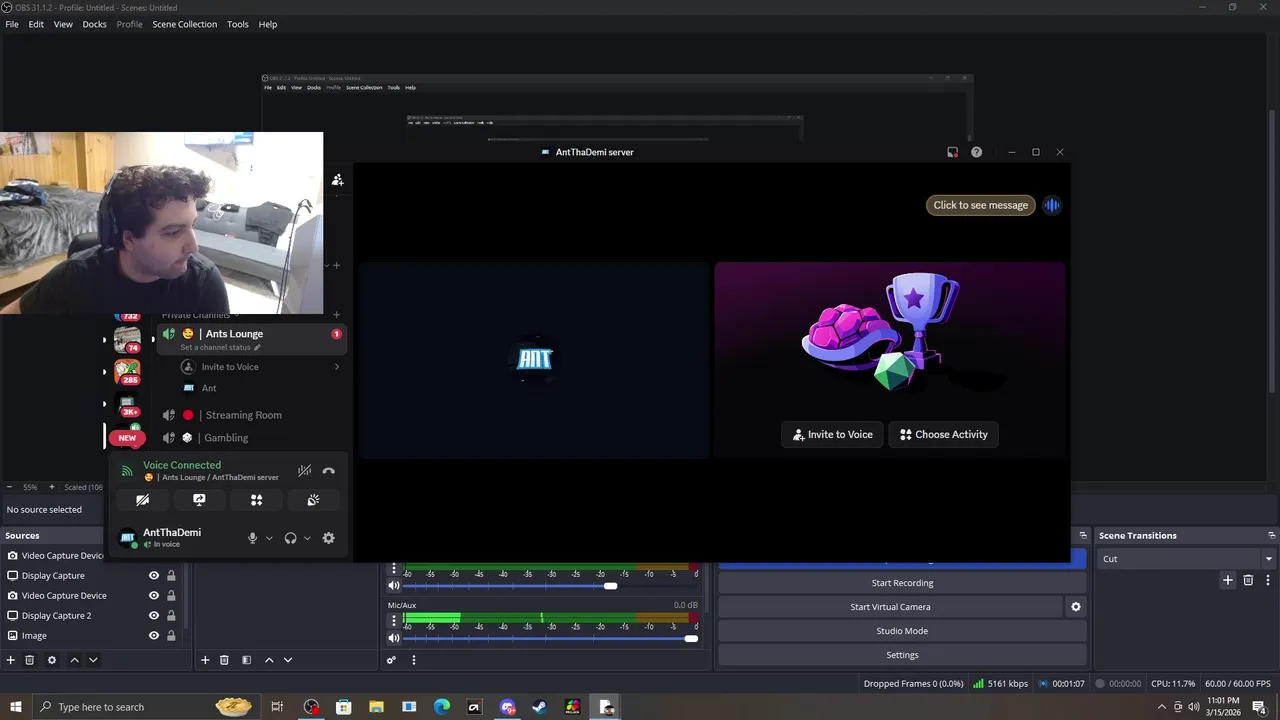Open Discord soundboard icon in voice panel

point(313,500)
